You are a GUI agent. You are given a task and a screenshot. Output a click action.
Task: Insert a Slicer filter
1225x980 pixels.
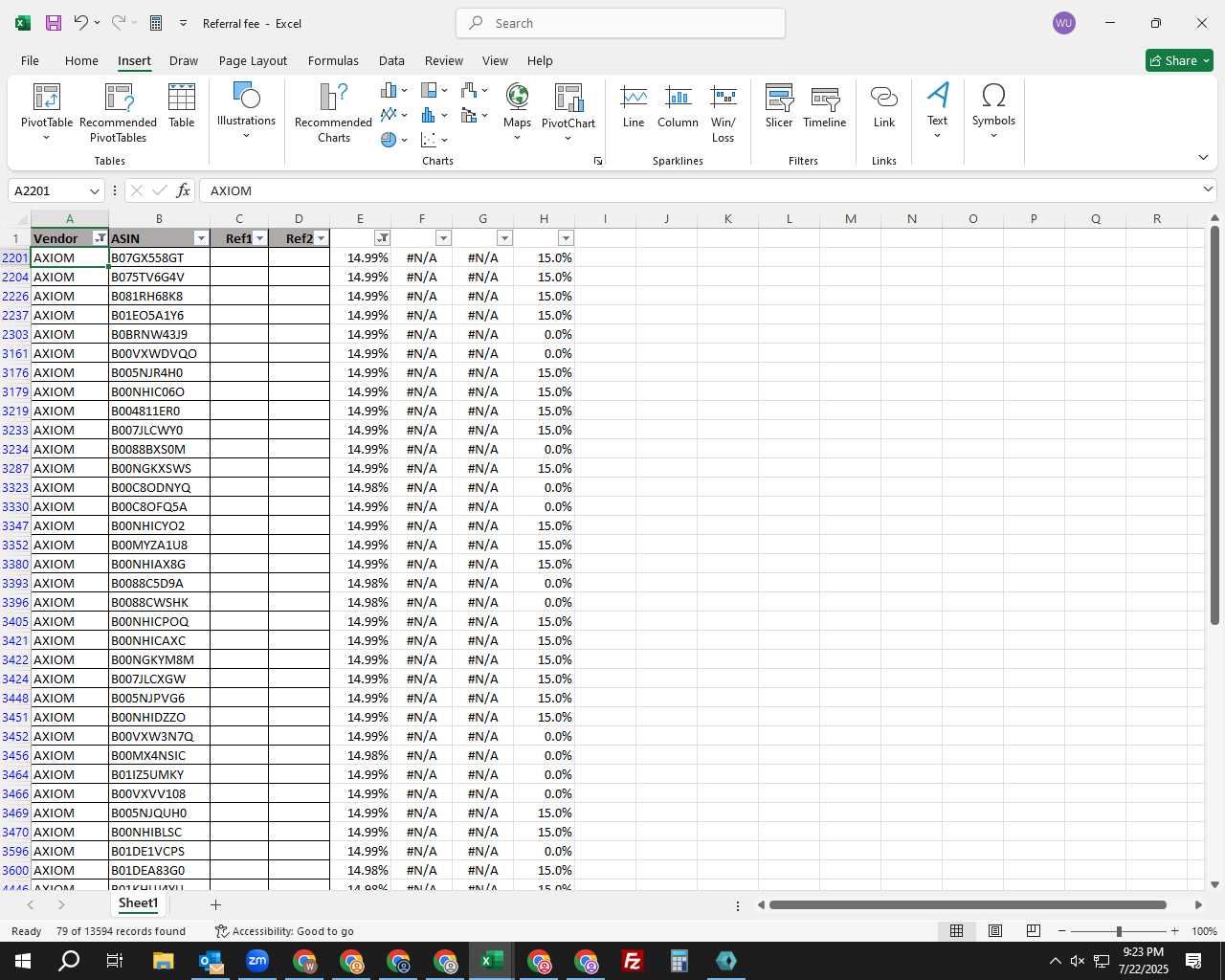(779, 107)
